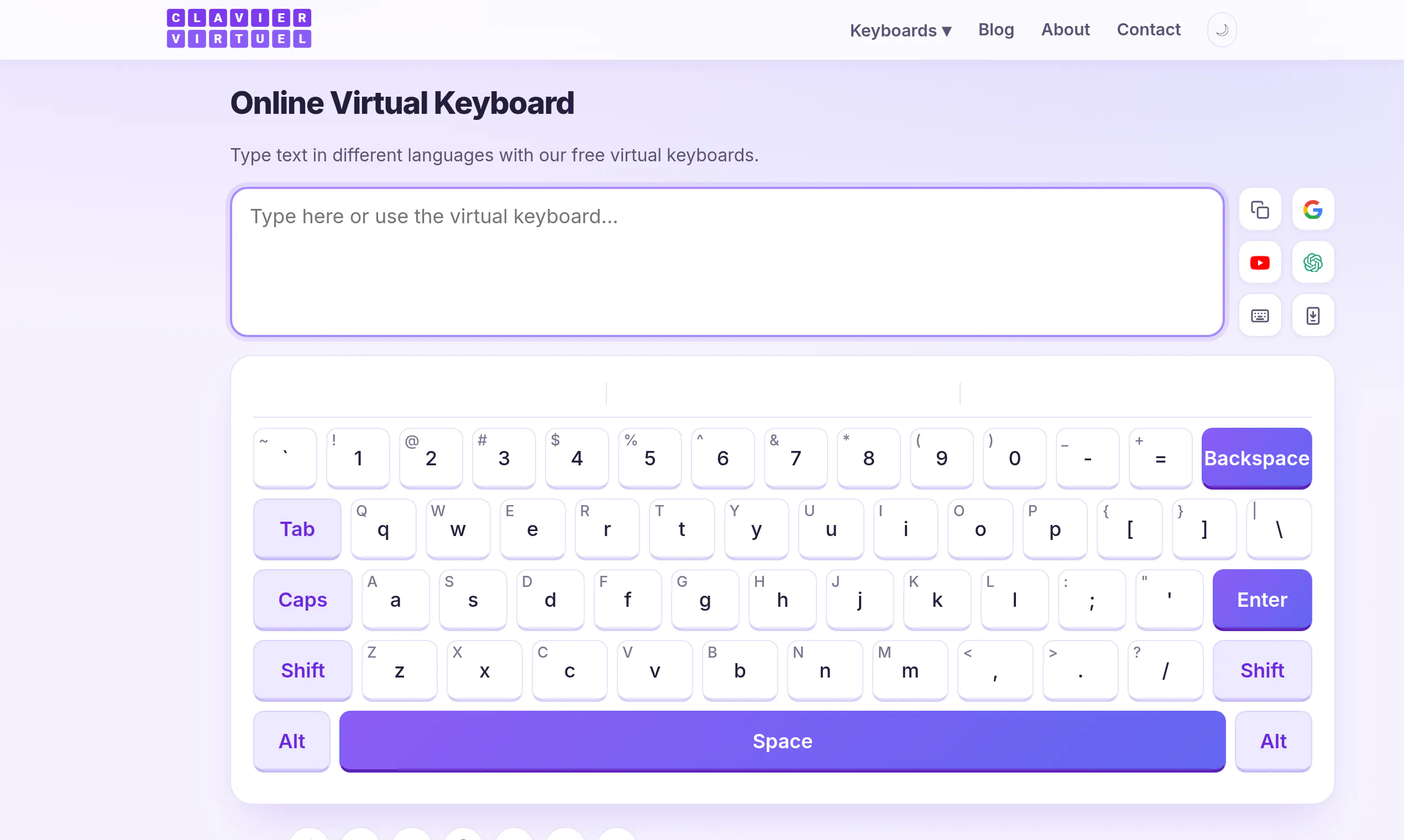This screenshot has width=1404, height=840.
Task: Toggle the left Shift key
Action: coord(302,670)
